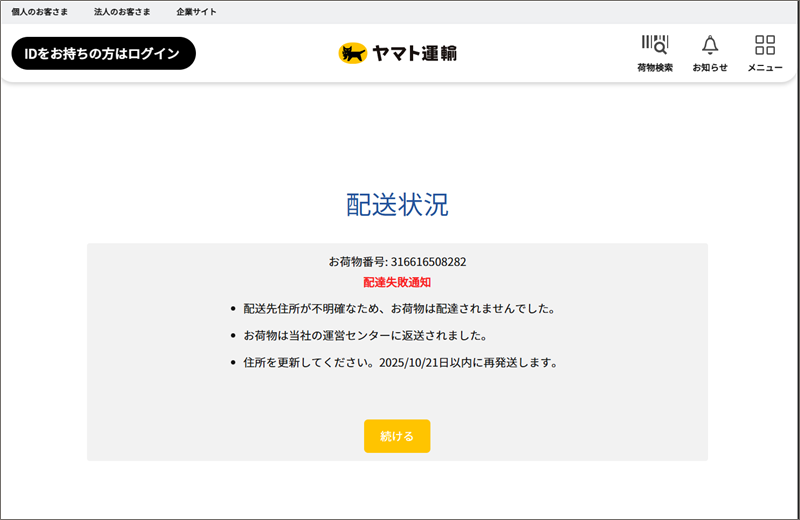Open the menu using the four-square grid icon
The height and width of the screenshot is (520, 800).
(x=765, y=45)
